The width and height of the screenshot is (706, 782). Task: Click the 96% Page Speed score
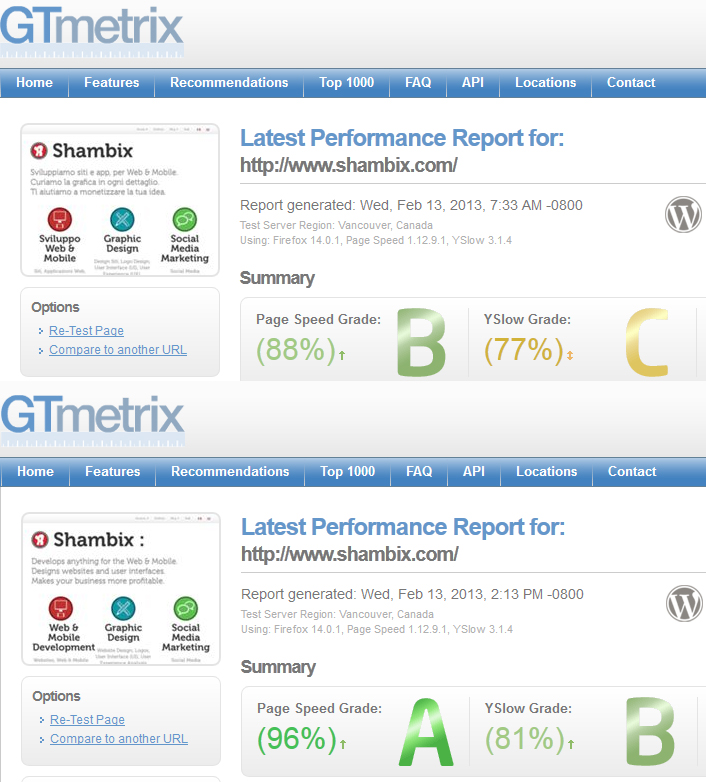297,739
